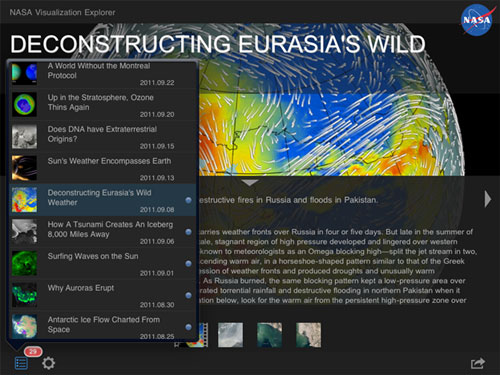Click tsunami iceberg story thumbnail
Image resolution: width=500 pixels, height=375 pixels.
24,231
